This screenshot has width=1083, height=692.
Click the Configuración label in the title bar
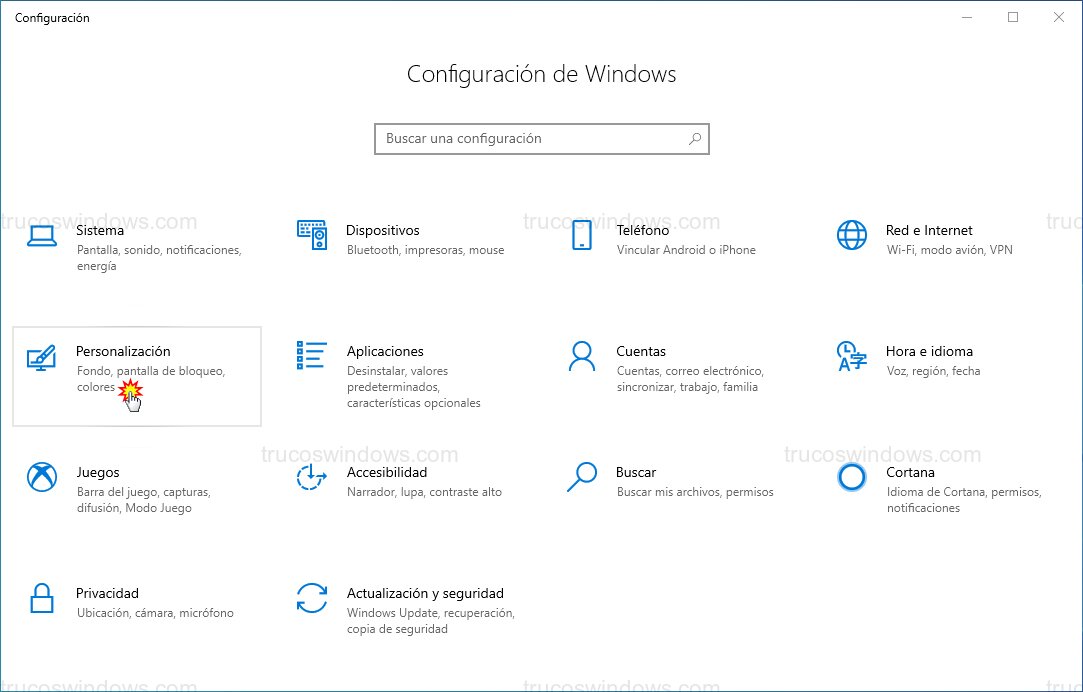(x=52, y=17)
